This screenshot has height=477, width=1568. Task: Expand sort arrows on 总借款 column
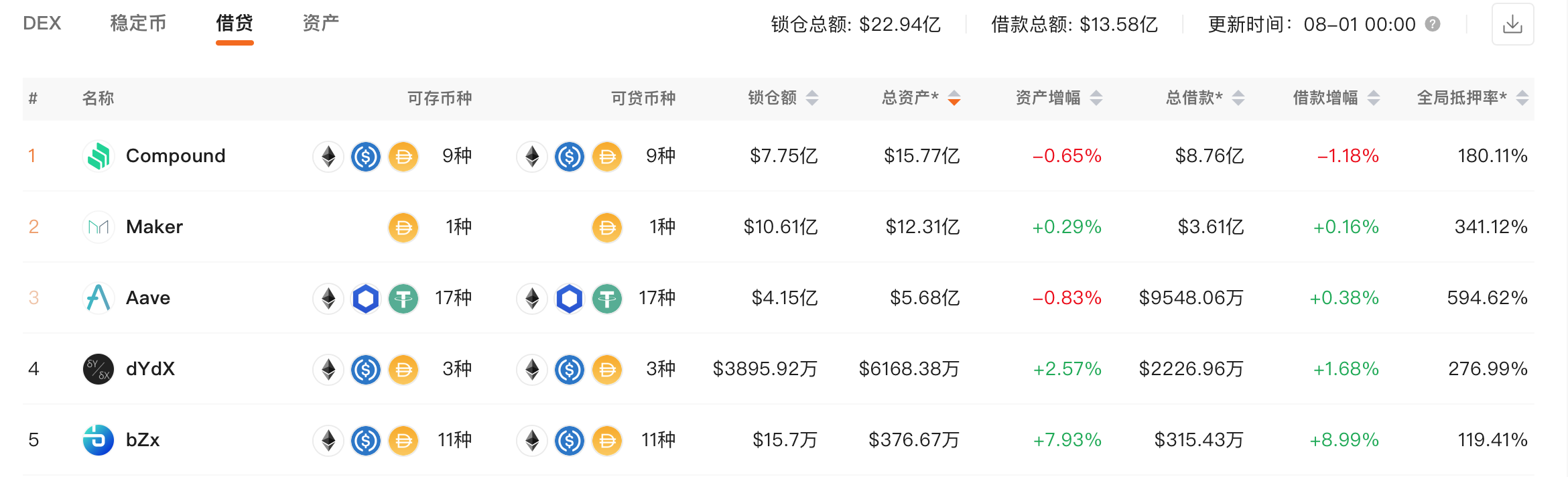coord(1239,97)
